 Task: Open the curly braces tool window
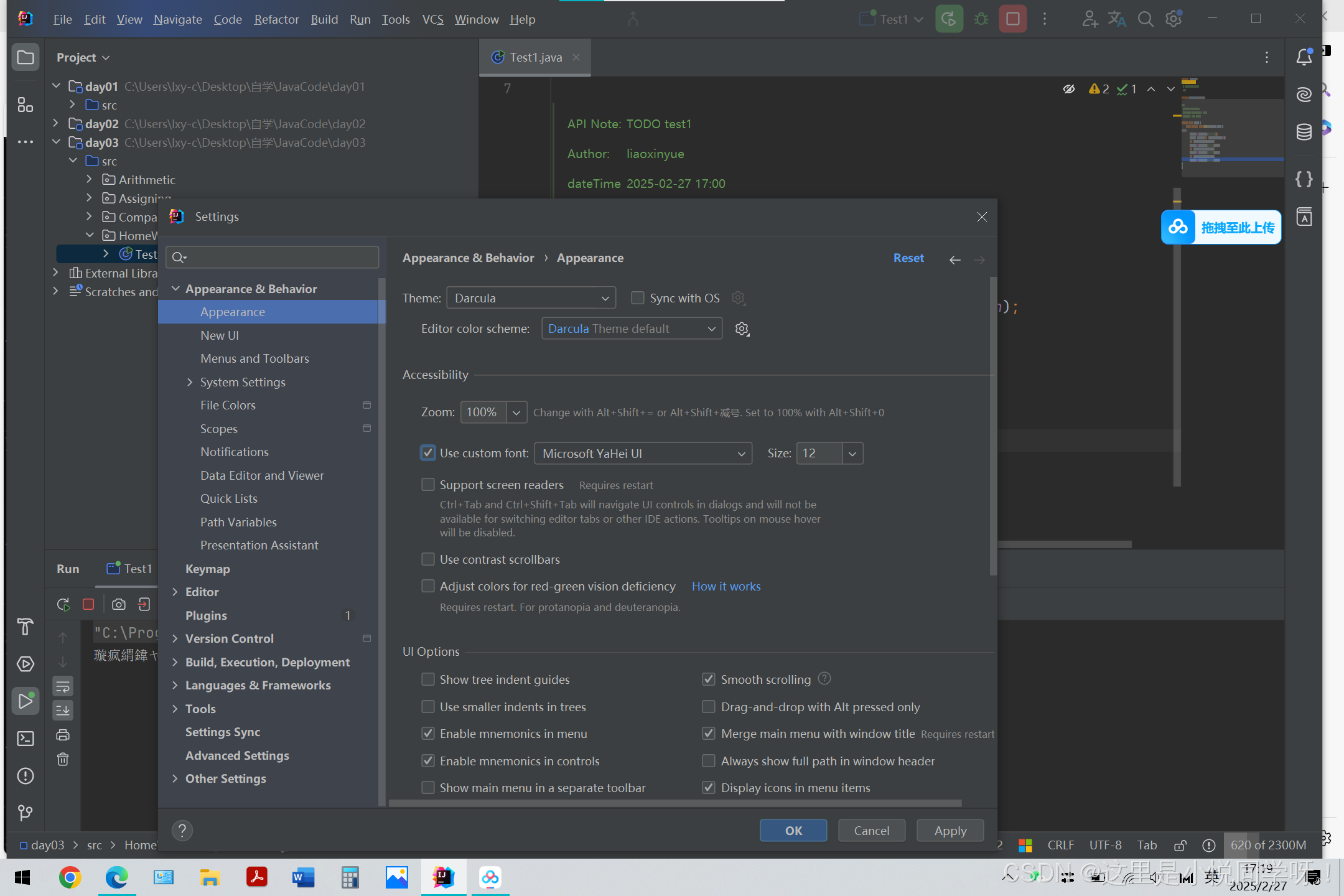[1304, 179]
